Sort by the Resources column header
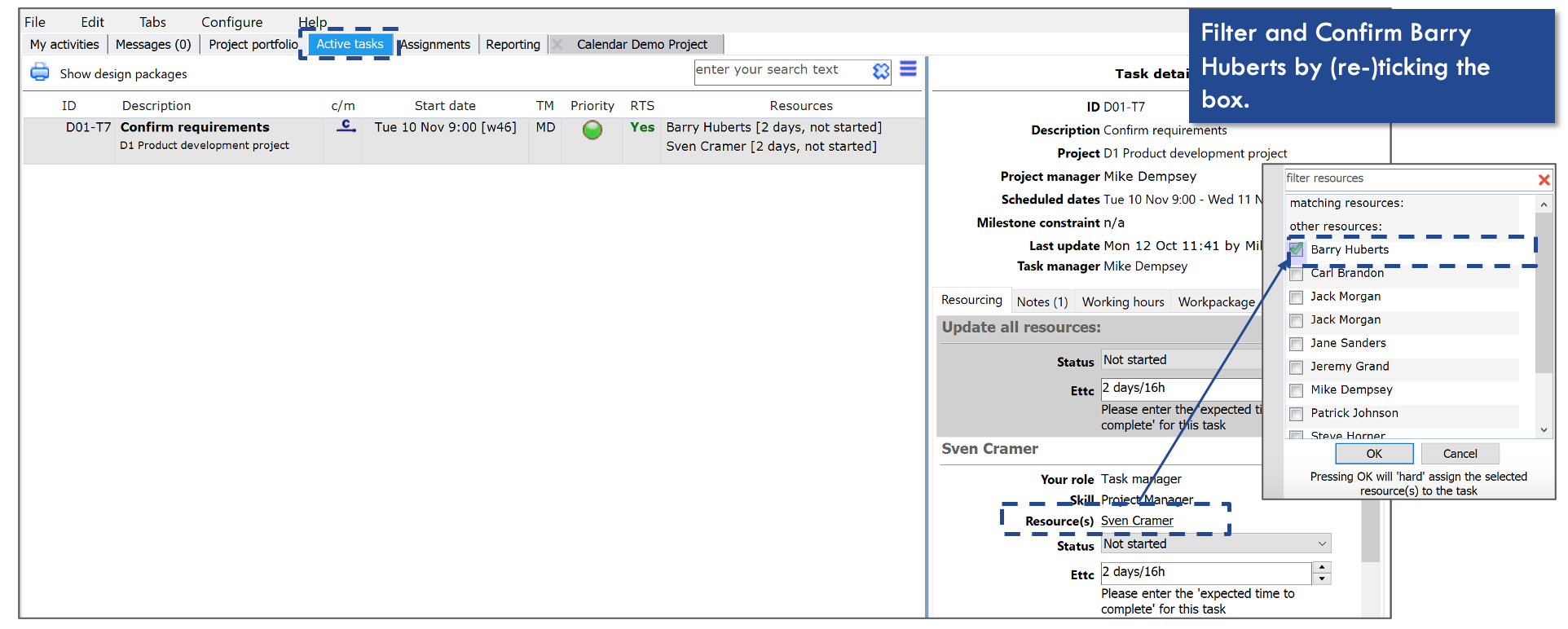The height and width of the screenshot is (629, 1568). pos(801,106)
